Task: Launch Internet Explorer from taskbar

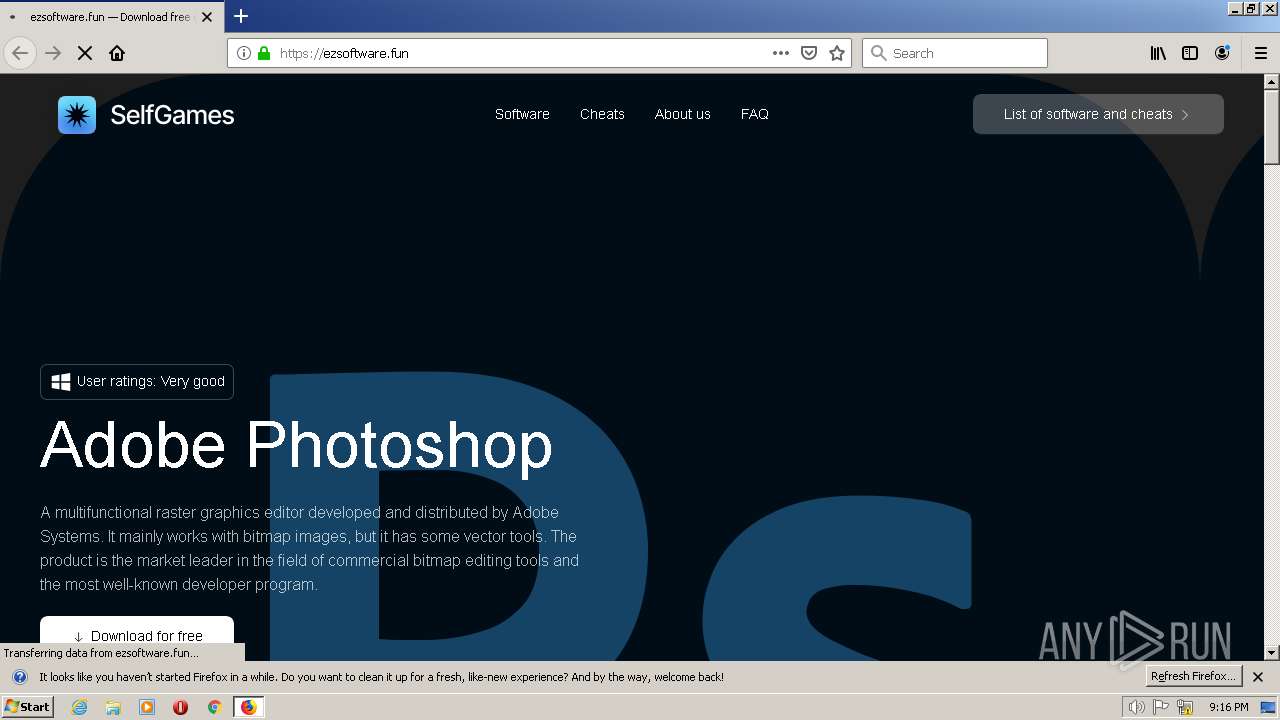Action: click(x=80, y=707)
